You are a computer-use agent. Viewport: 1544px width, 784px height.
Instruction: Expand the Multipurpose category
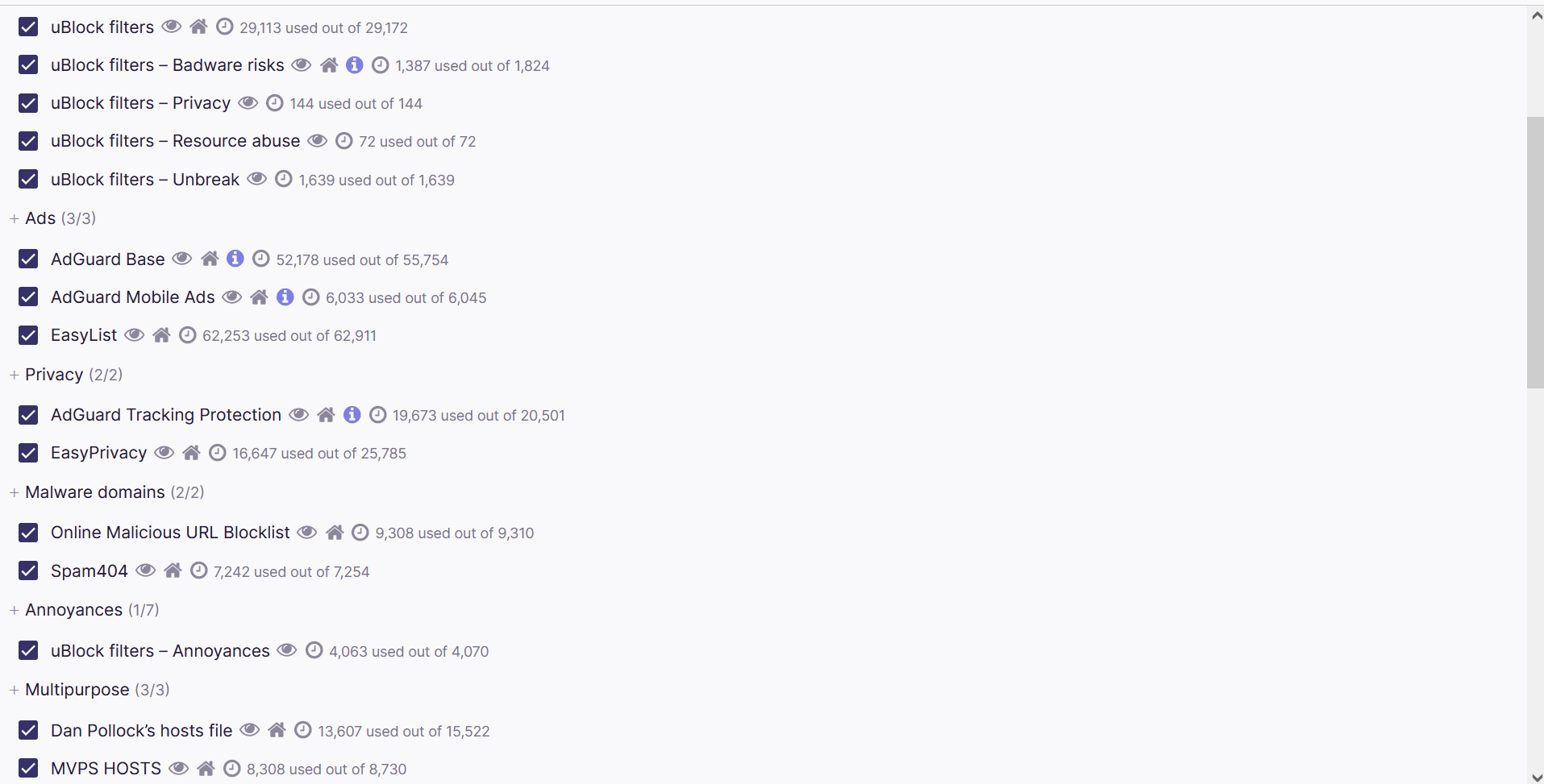13,690
